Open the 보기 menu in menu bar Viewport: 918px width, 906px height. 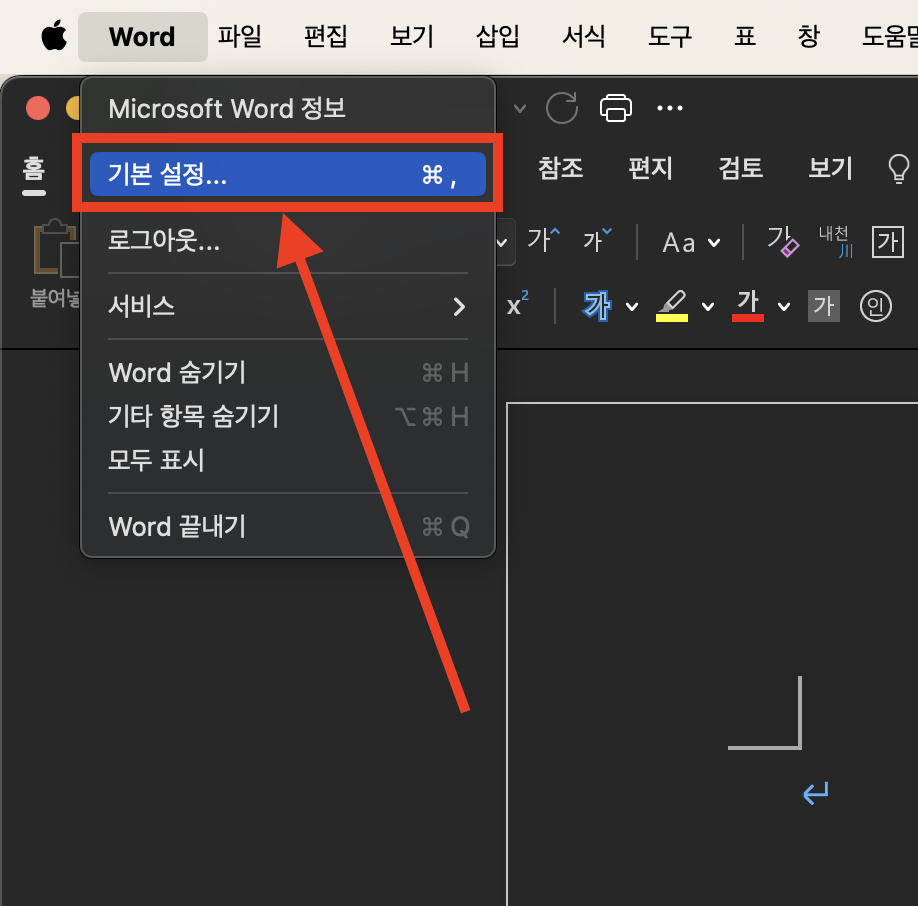click(x=412, y=36)
